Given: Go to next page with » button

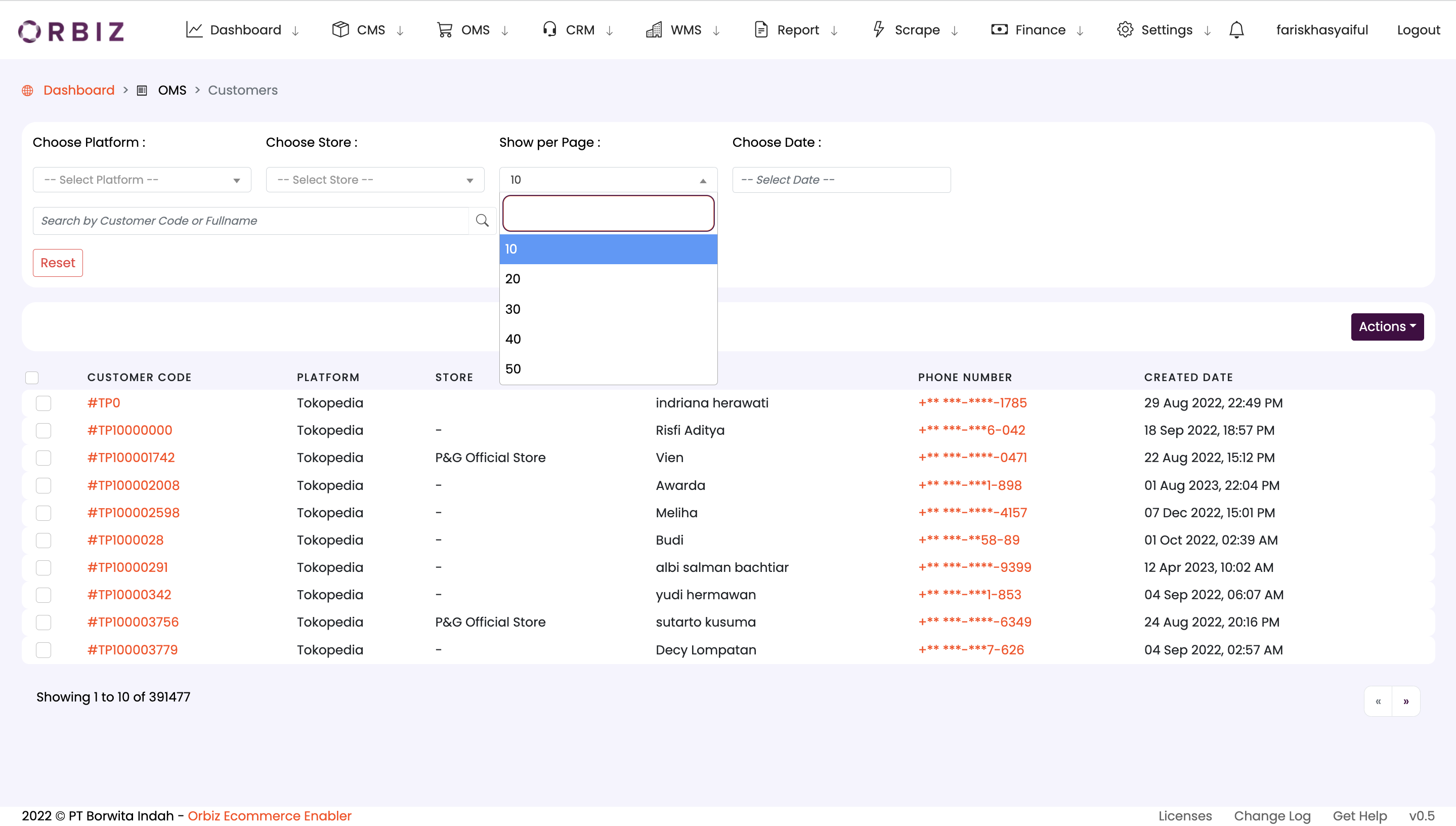Looking at the screenshot, I should pyautogui.click(x=1406, y=701).
